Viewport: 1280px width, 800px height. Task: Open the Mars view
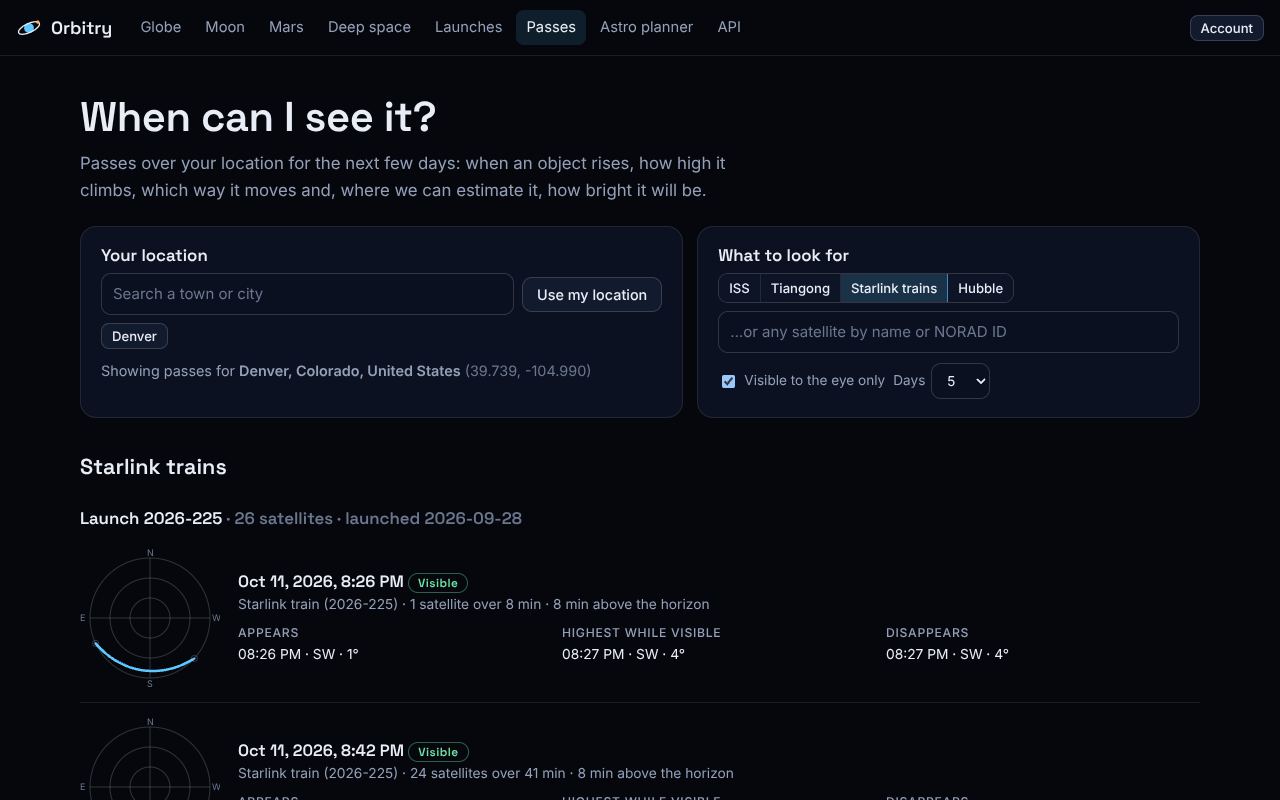286,27
